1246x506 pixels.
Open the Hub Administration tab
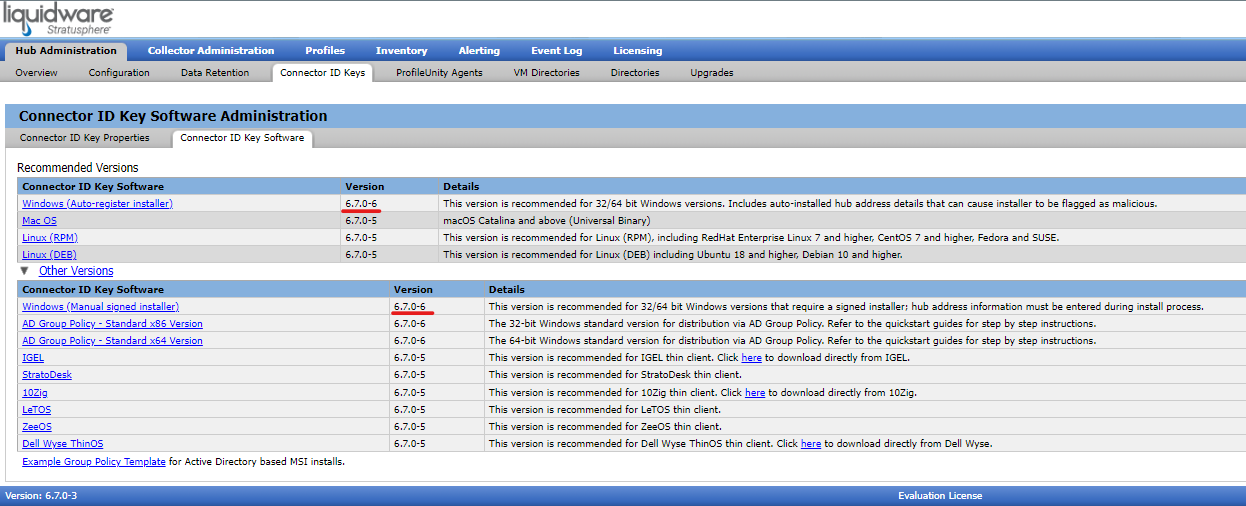(66, 51)
